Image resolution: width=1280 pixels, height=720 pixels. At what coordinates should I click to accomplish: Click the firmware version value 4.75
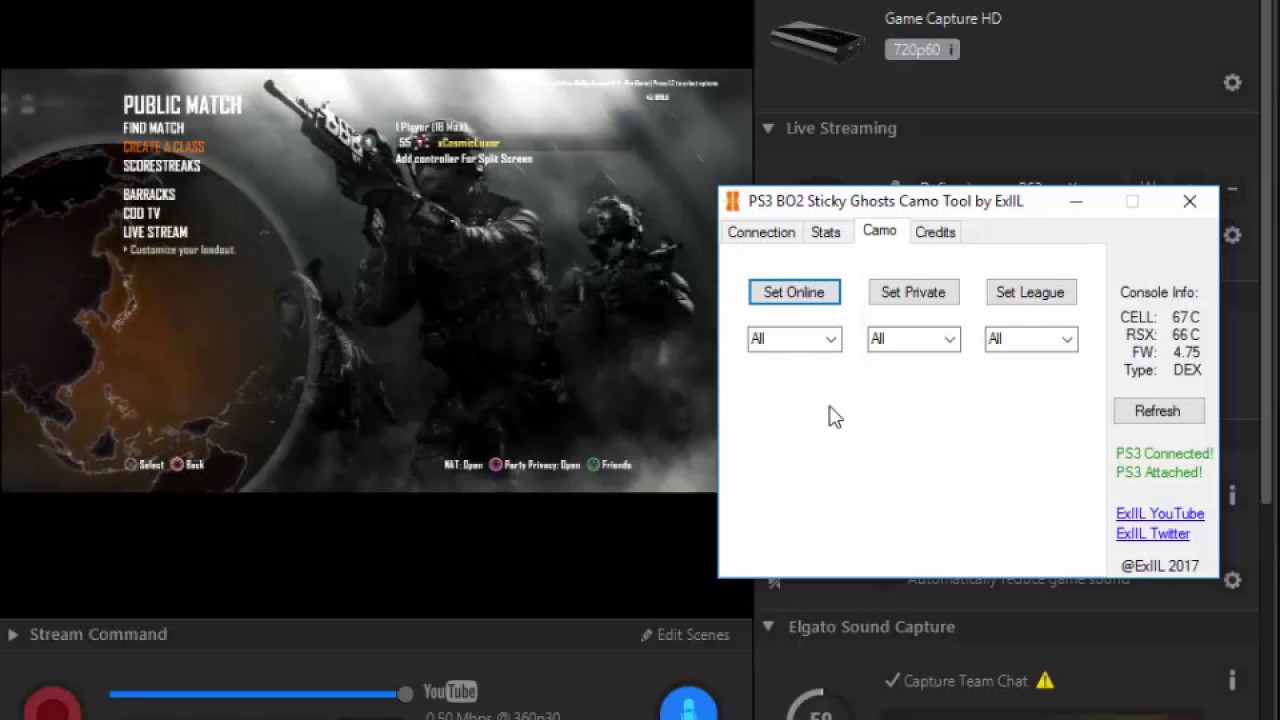click(1186, 352)
